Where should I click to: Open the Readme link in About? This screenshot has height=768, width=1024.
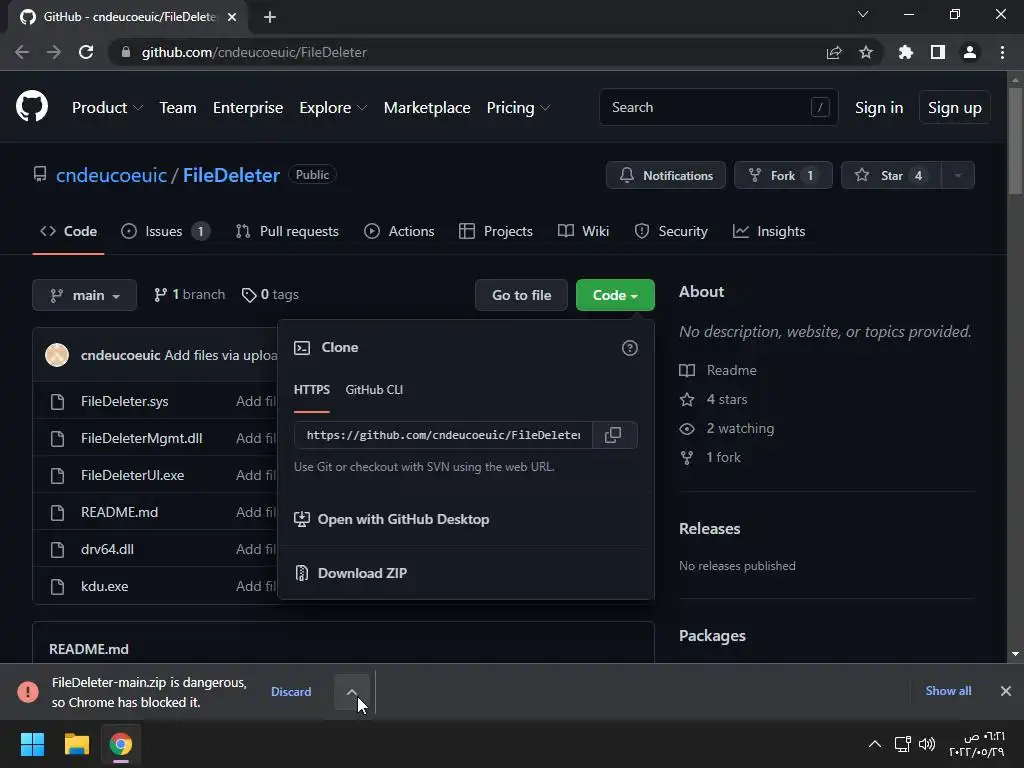point(731,370)
